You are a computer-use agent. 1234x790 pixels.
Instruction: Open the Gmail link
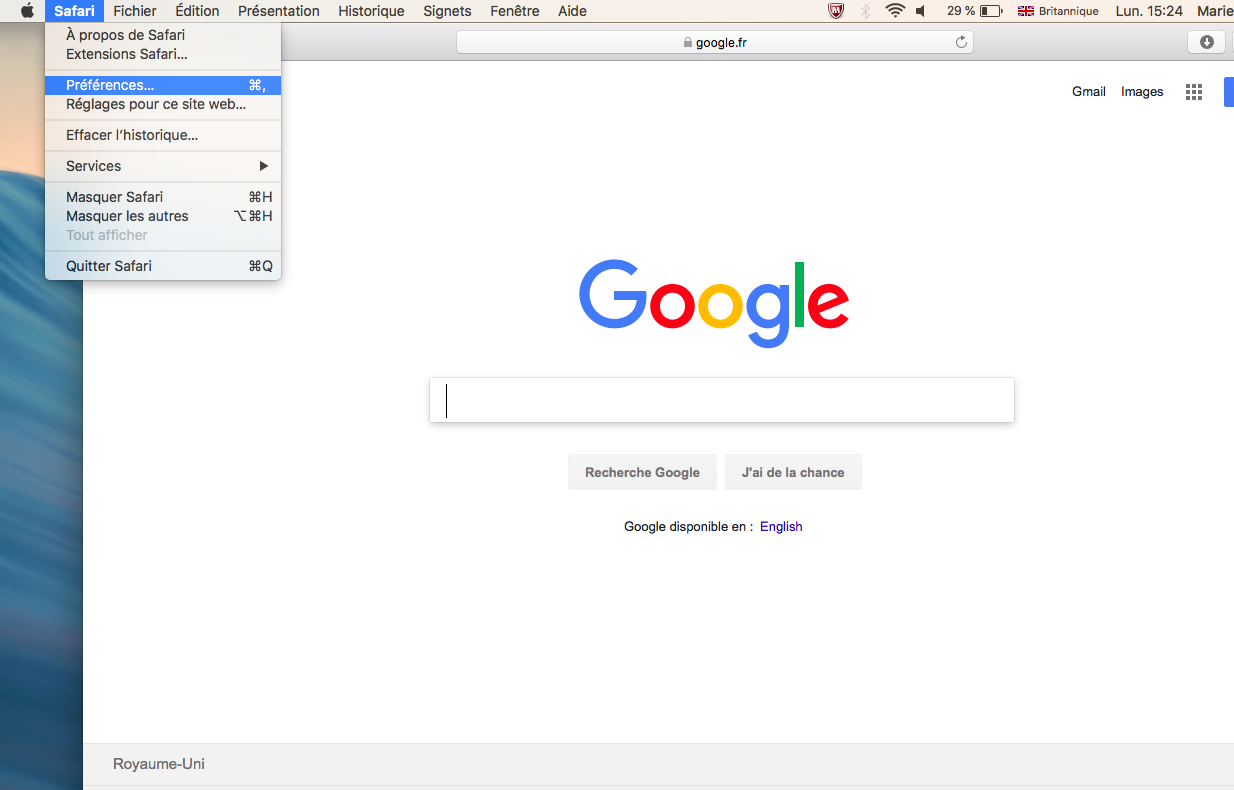(1088, 92)
